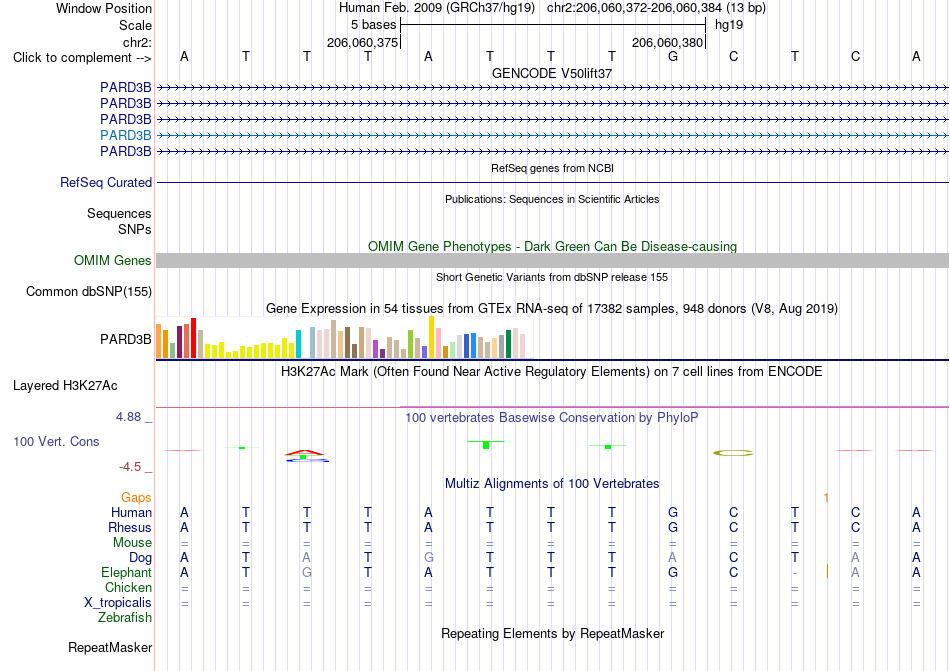Open the RefSeq Curated track label
This screenshot has width=950, height=671.
pyautogui.click(x=105, y=182)
